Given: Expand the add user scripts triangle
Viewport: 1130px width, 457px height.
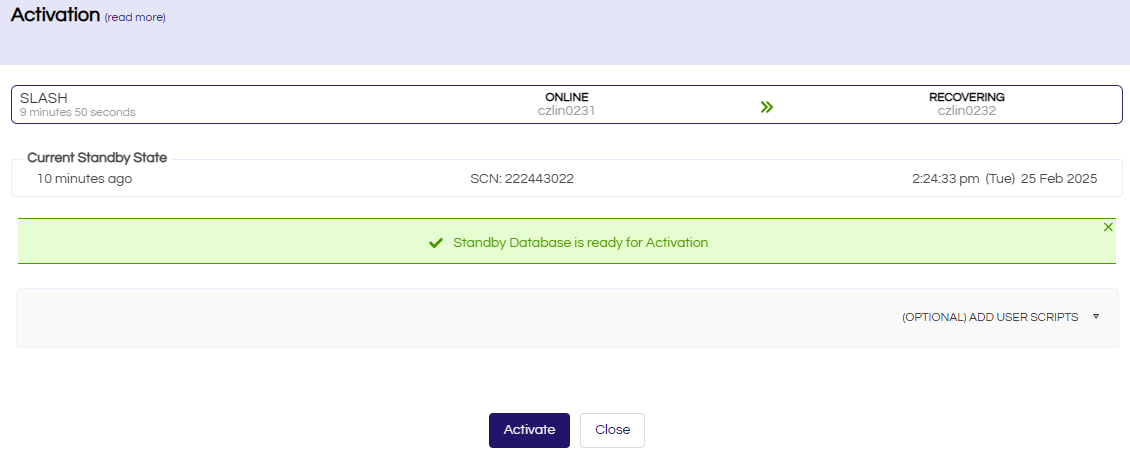Looking at the screenshot, I should tap(1096, 316).
